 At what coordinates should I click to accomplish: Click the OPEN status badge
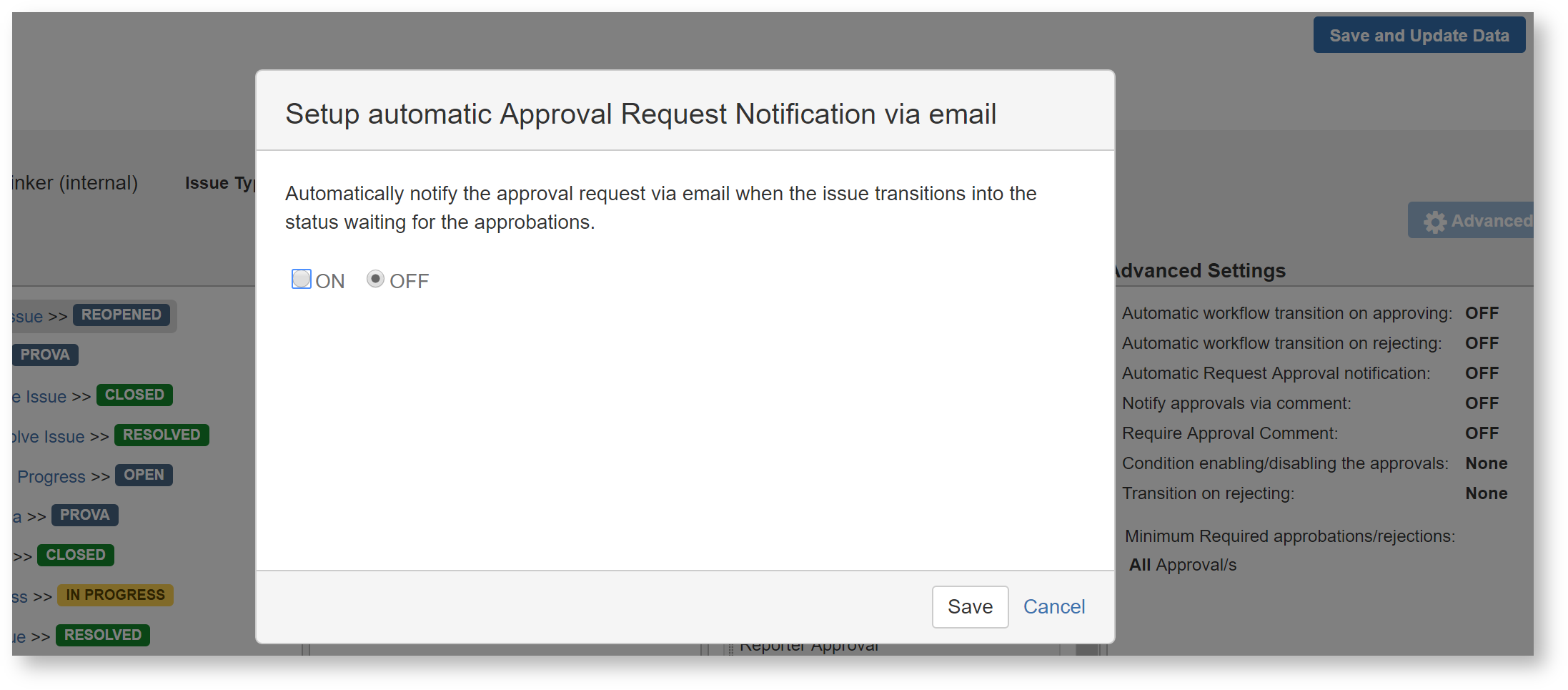click(x=144, y=475)
